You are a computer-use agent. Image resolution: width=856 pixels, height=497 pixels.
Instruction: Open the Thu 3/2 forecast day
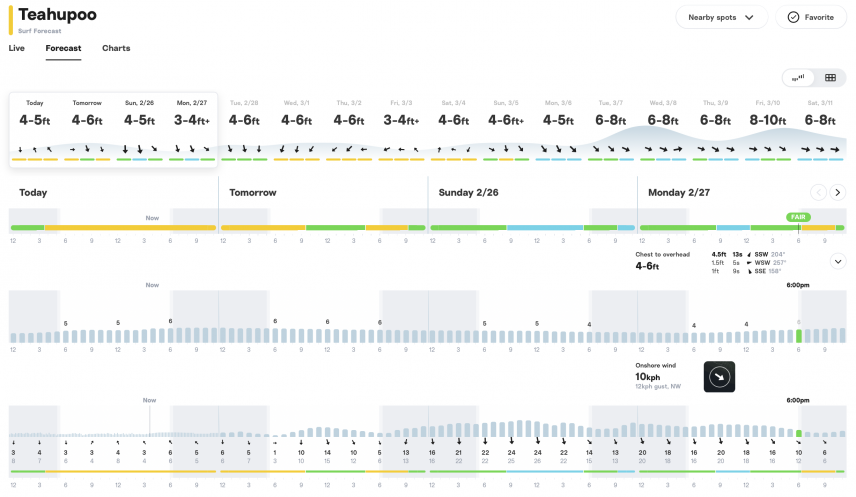(349, 130)
